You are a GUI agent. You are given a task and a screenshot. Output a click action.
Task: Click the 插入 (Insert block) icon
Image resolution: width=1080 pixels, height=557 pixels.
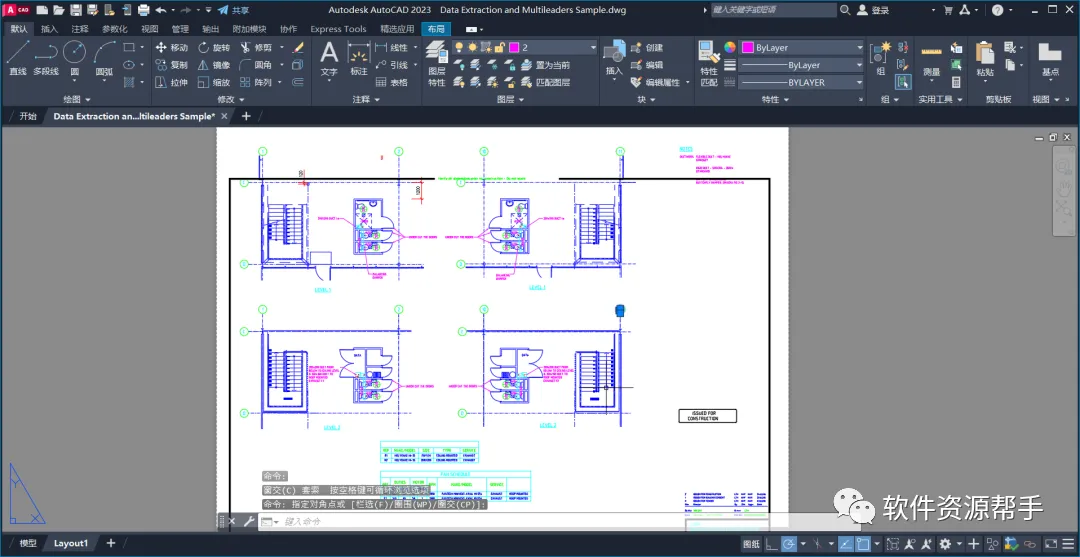pos(614,58)
